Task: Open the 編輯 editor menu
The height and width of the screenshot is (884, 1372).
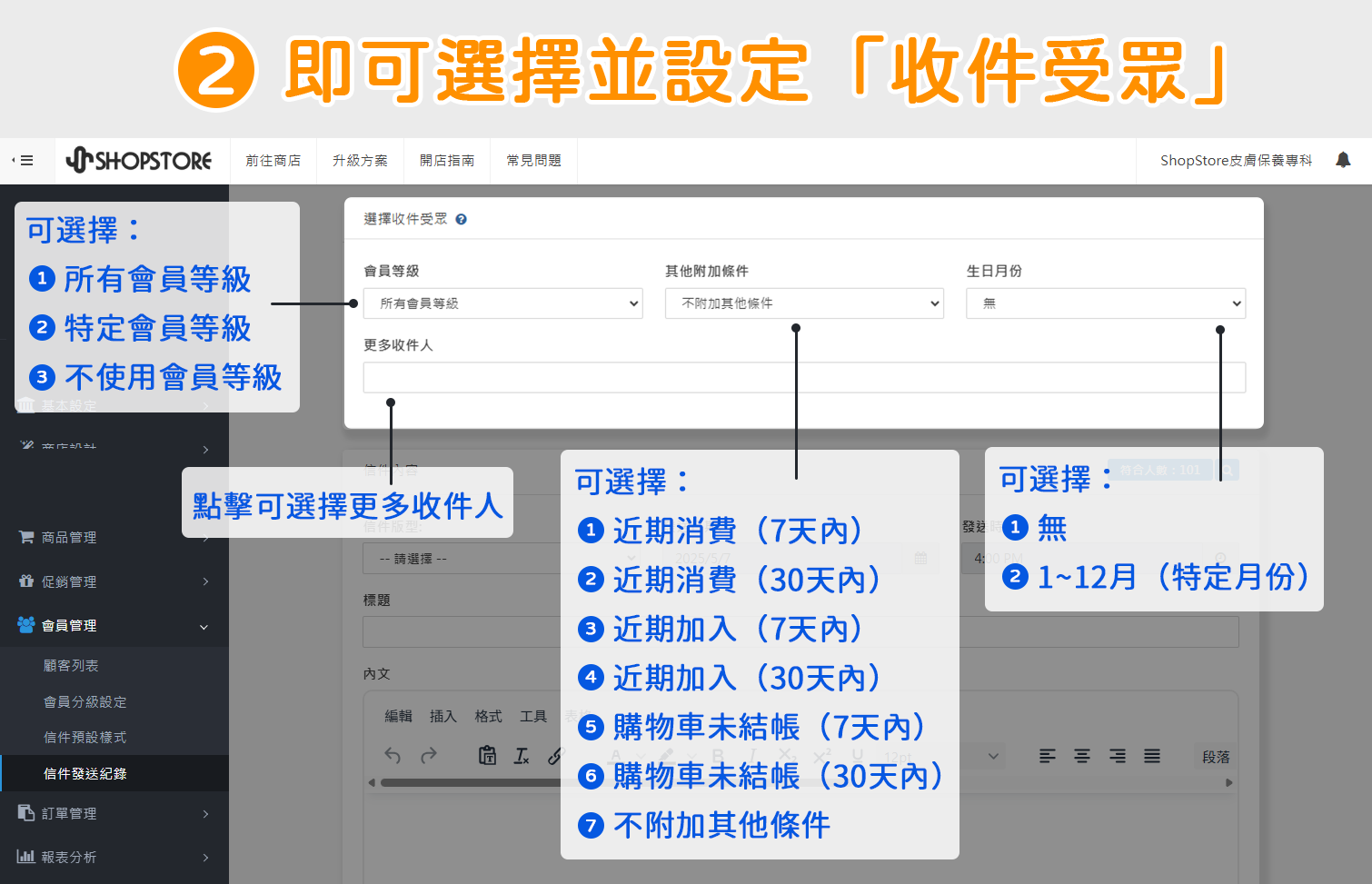Action: click(398, 716)
